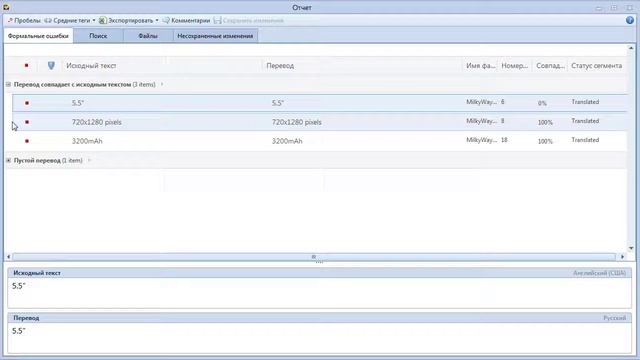Select the 3200mAh translation cell

click(287, 141)
